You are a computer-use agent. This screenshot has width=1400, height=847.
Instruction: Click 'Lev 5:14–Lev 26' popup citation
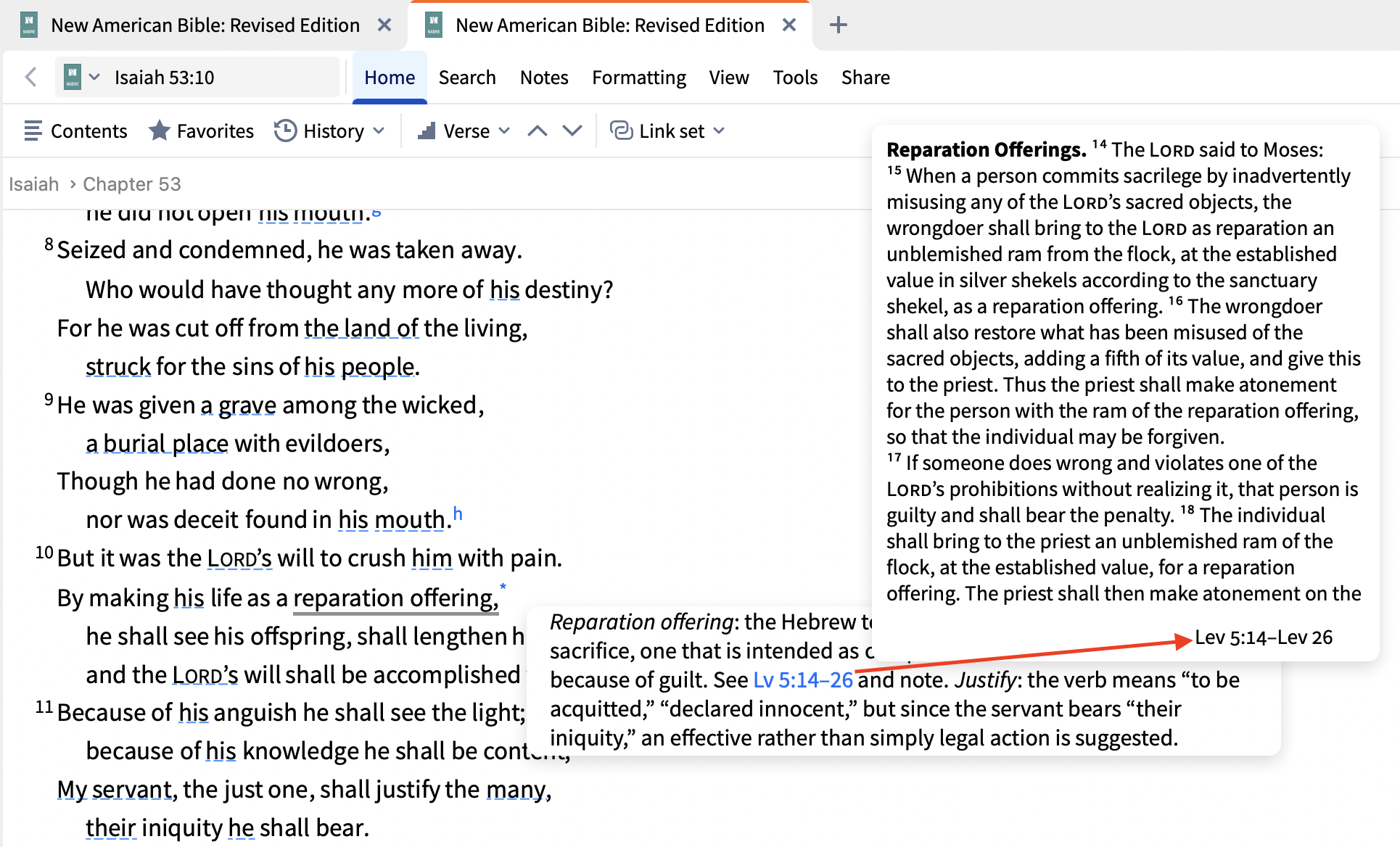(1264, 637)
